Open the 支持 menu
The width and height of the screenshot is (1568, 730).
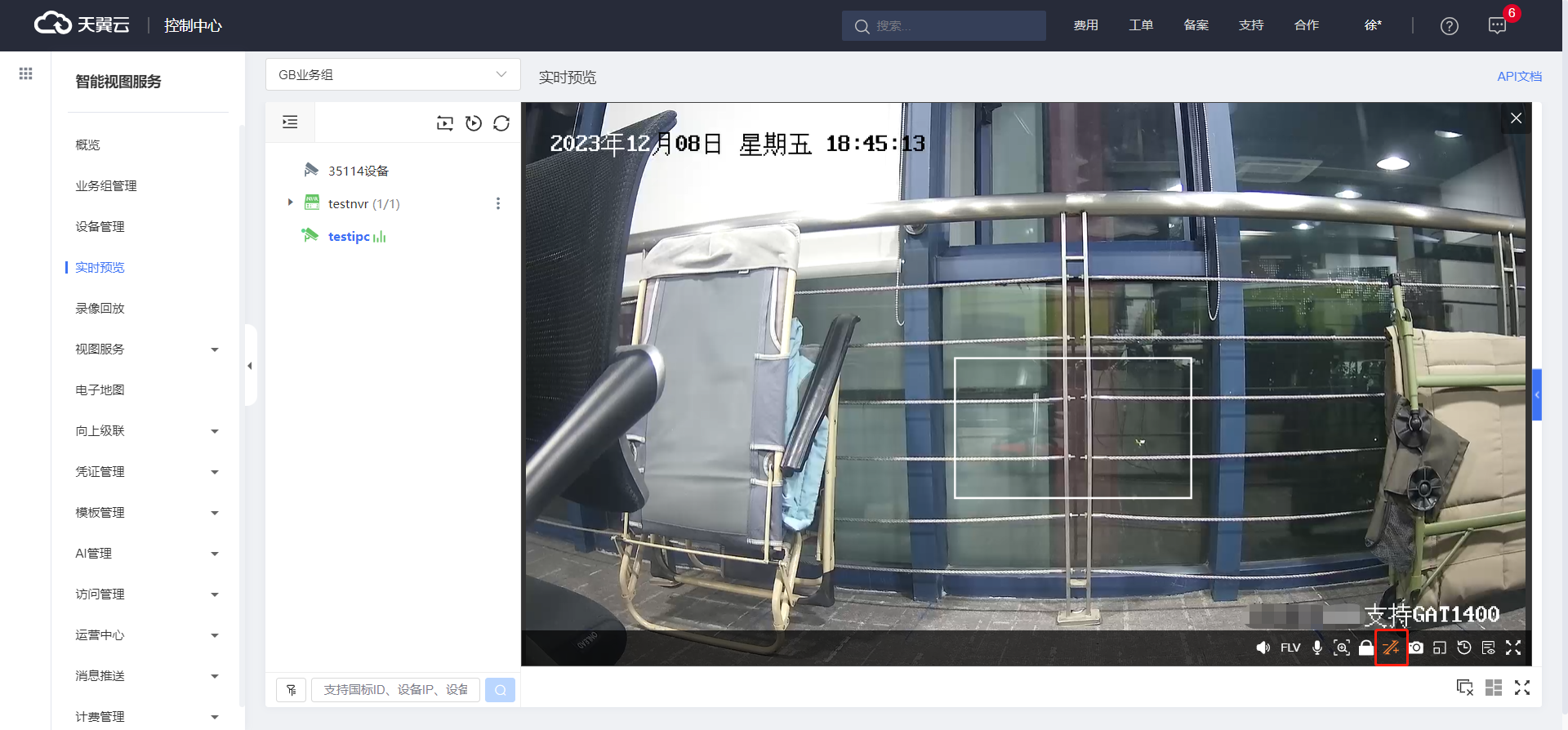pos(1251,25)
